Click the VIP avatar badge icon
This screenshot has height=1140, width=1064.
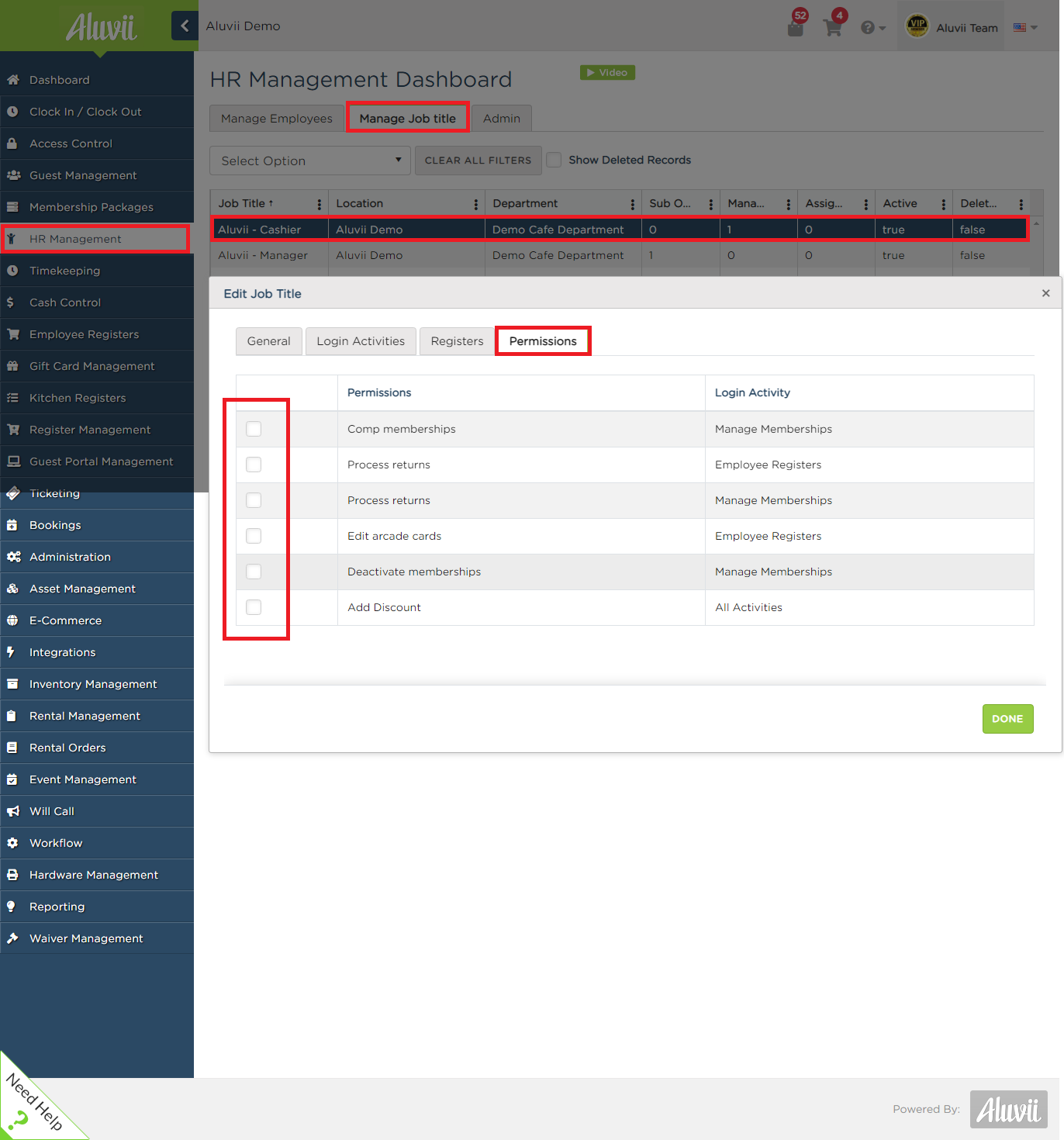917,26
